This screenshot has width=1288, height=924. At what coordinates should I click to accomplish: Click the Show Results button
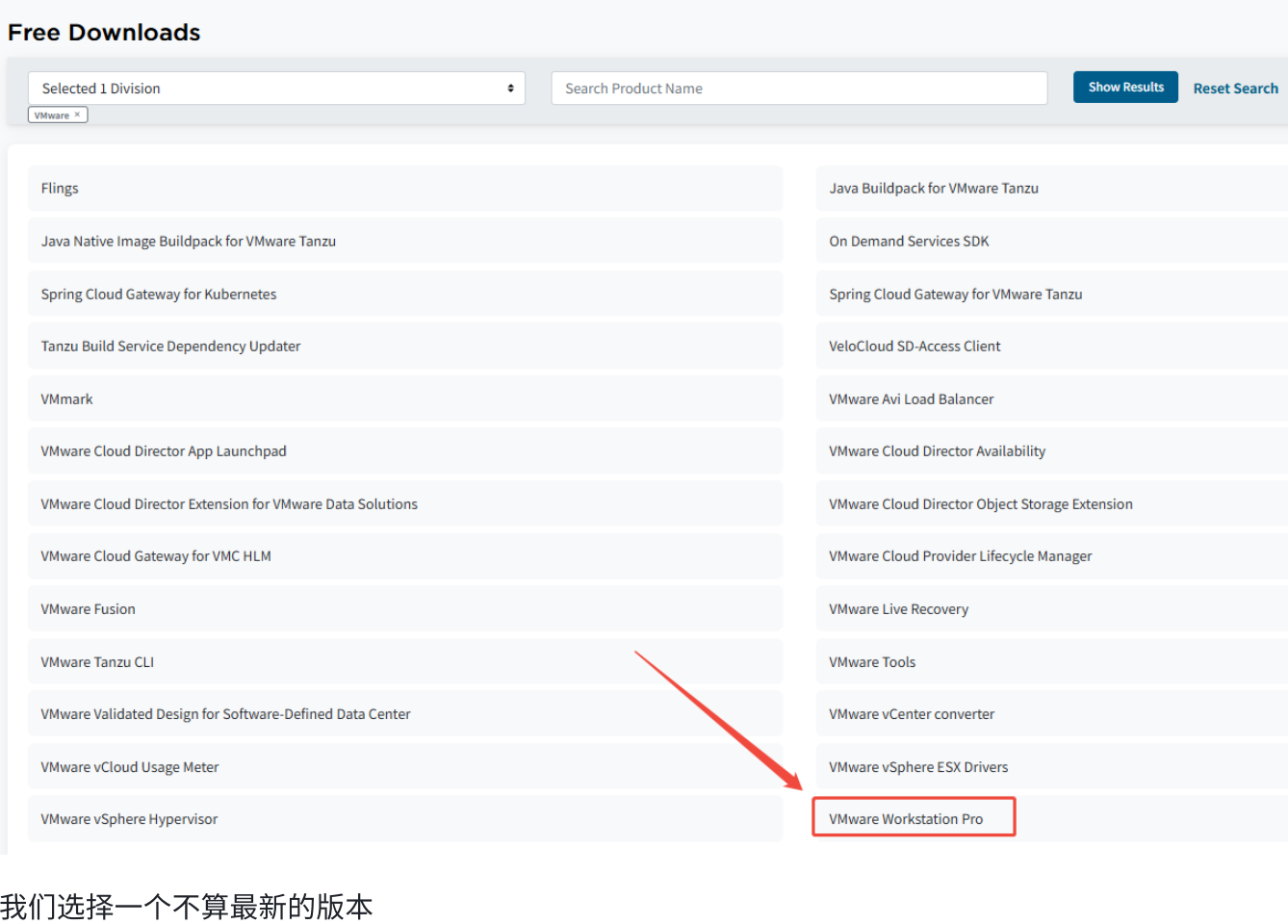tap(1125, 87)
